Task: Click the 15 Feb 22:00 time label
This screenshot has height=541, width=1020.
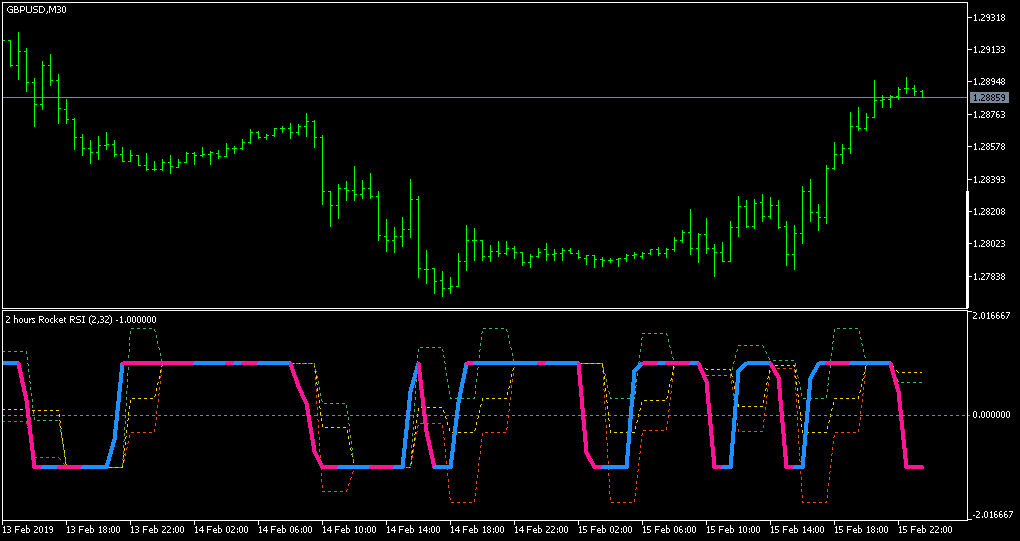Action: click(x=926, y=530)
